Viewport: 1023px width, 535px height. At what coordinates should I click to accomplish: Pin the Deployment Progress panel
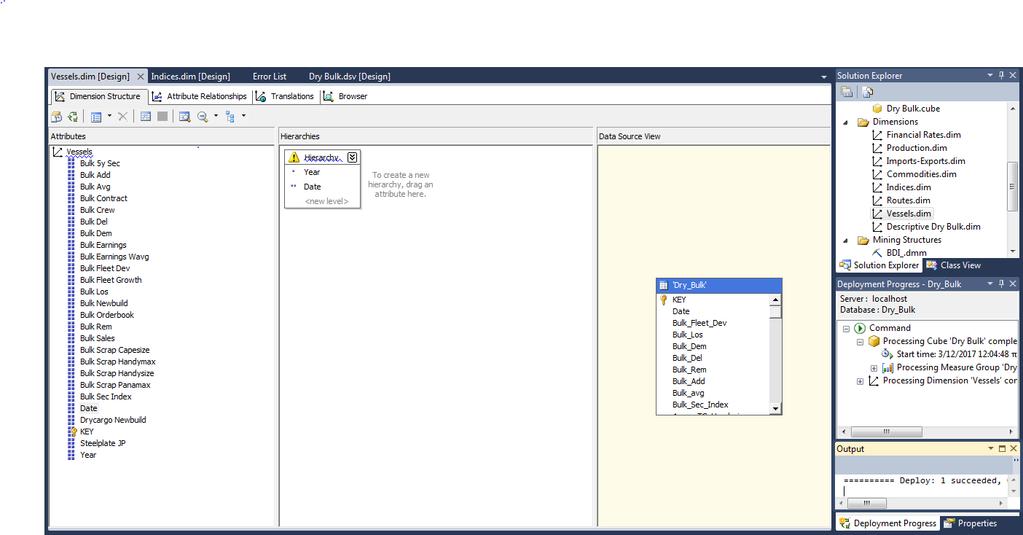pyautogui.click(x=1001, y=284)
